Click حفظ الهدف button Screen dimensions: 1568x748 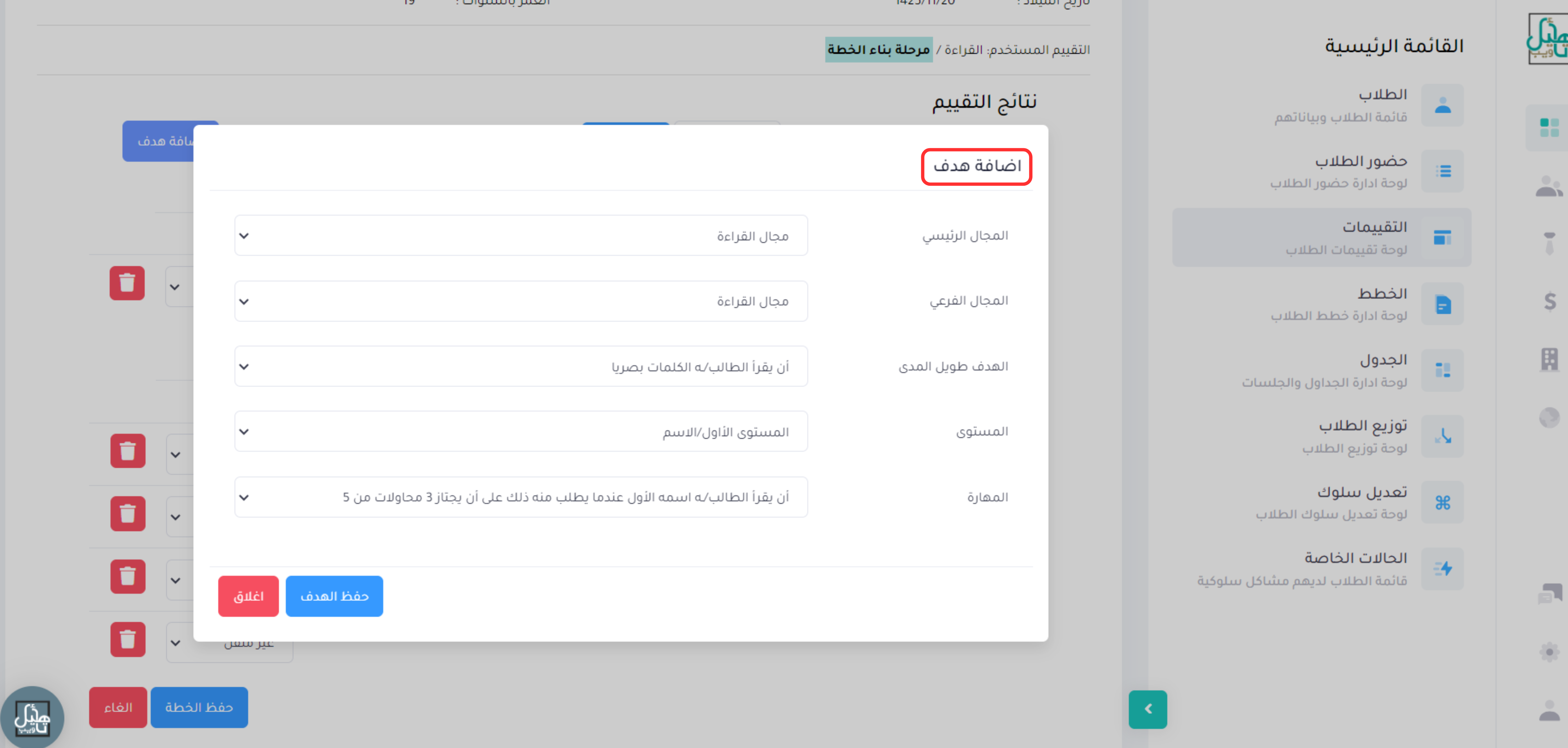[334, 597]
